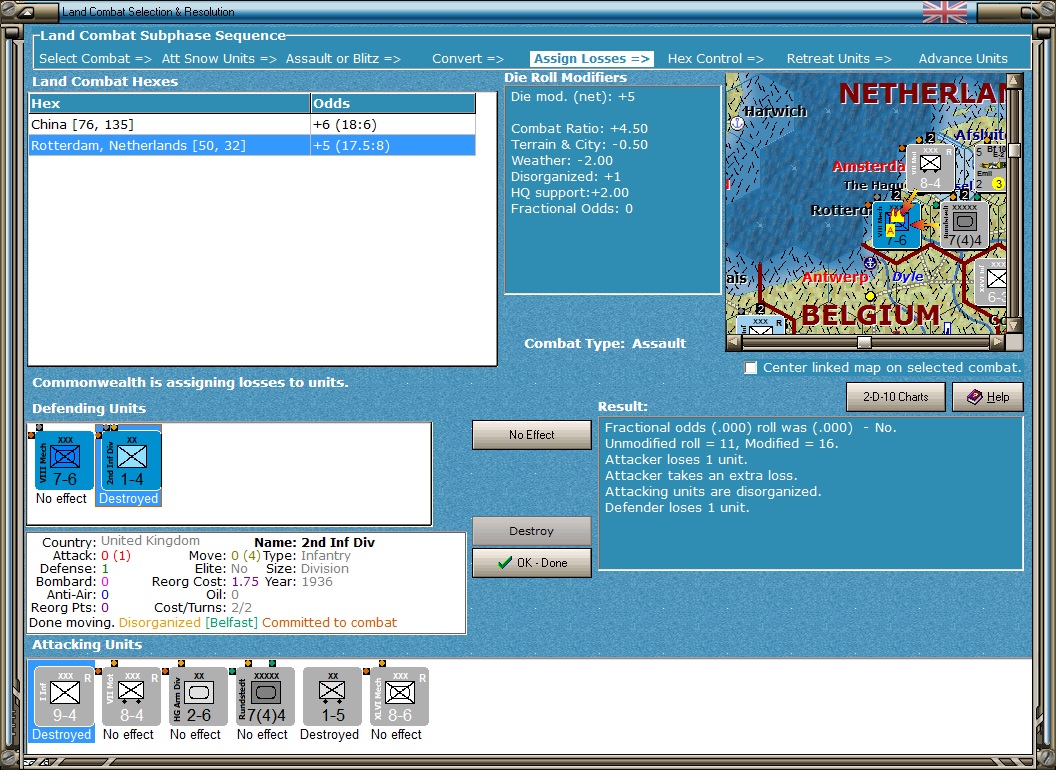Click the Harwich port anchor on map
The width and height of the screenshot is (1056, 770).
[738, 123]
